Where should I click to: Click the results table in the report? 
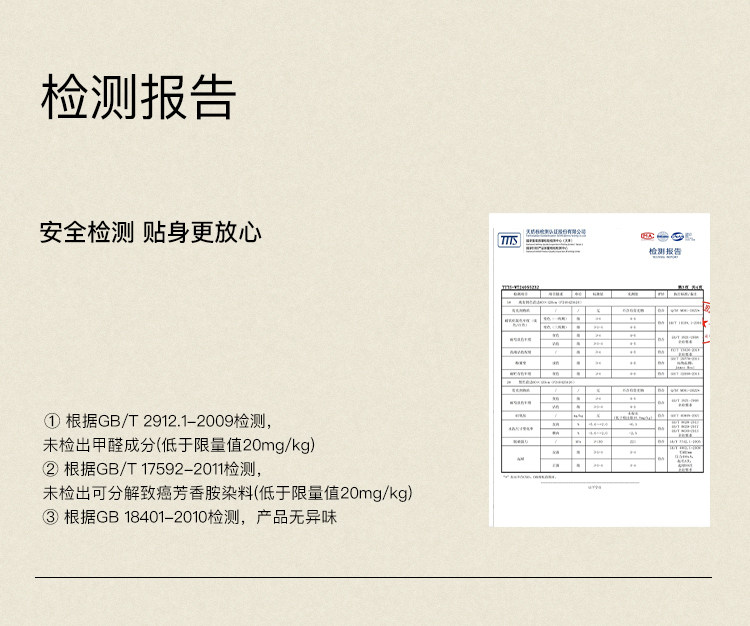coord(602,381)
